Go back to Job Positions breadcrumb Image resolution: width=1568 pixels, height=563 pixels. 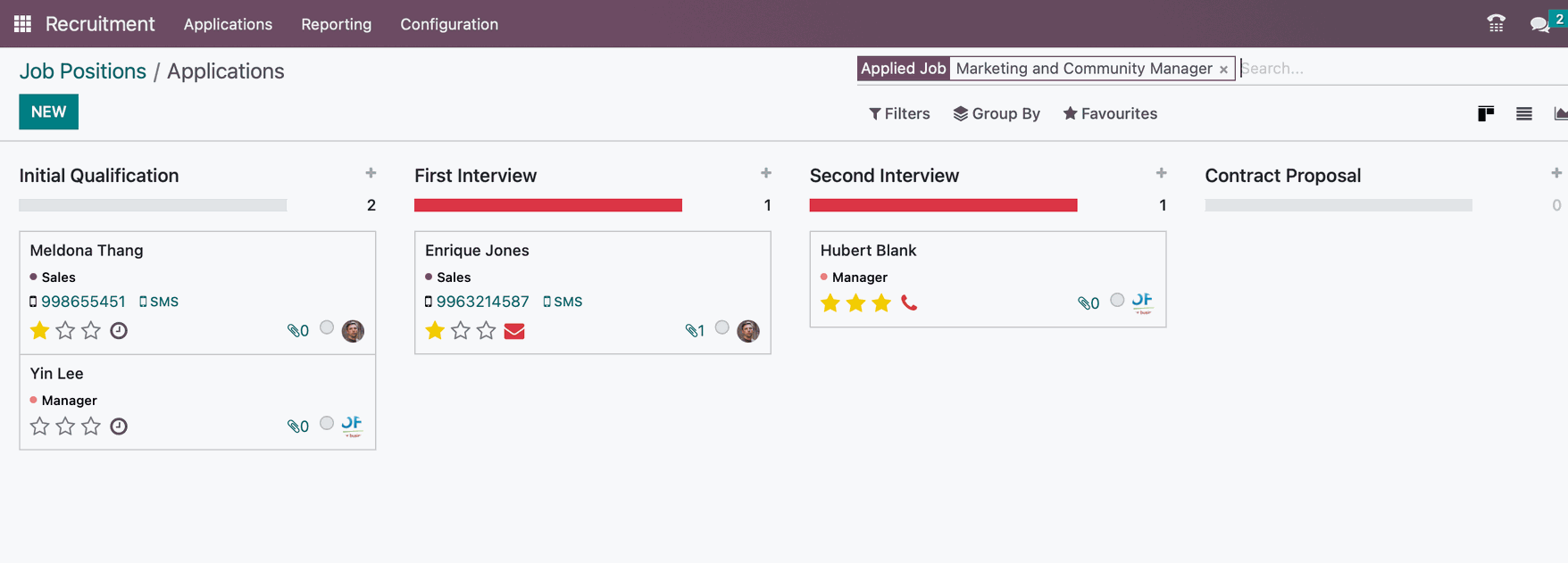83,71
